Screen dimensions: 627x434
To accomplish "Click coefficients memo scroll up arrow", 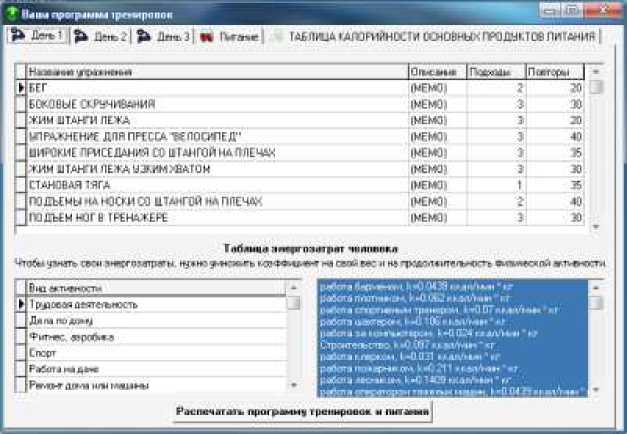I will 596,288.
